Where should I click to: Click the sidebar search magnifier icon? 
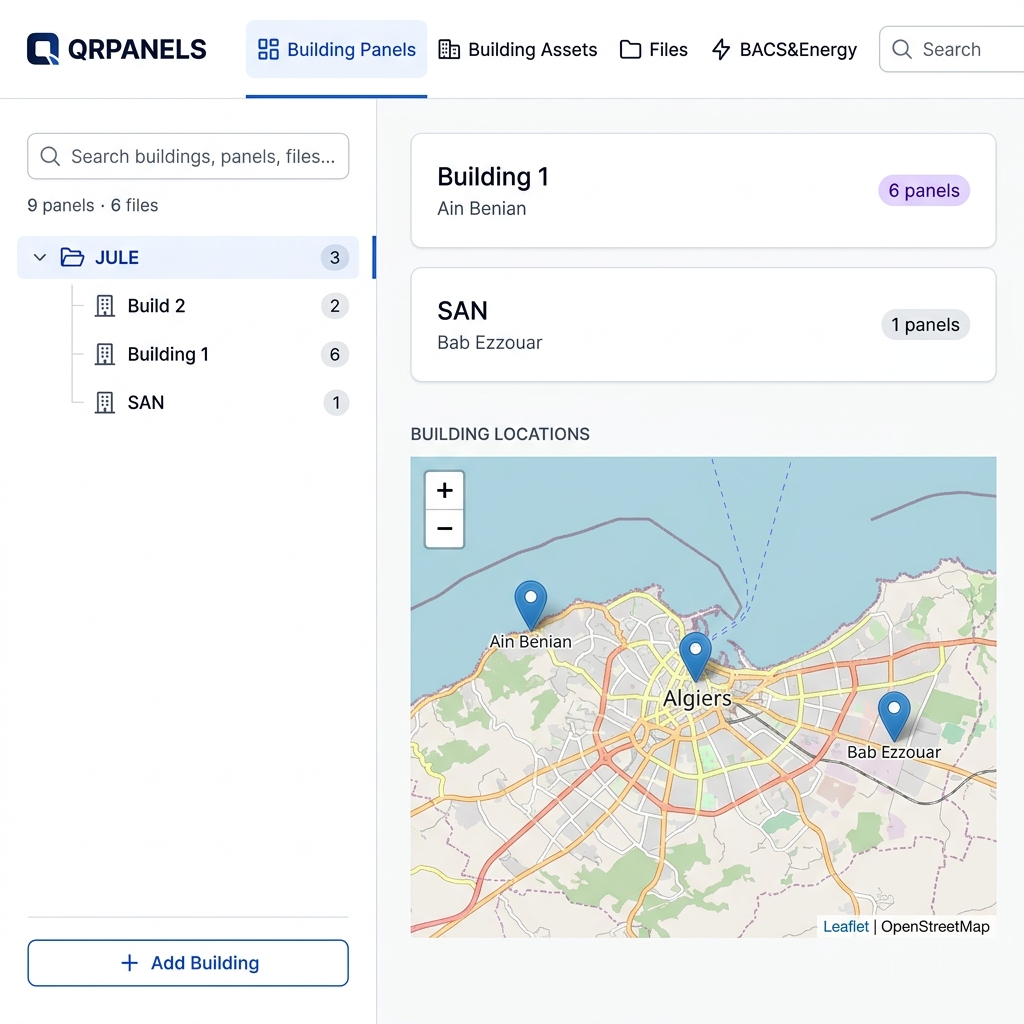coord(50,156)
